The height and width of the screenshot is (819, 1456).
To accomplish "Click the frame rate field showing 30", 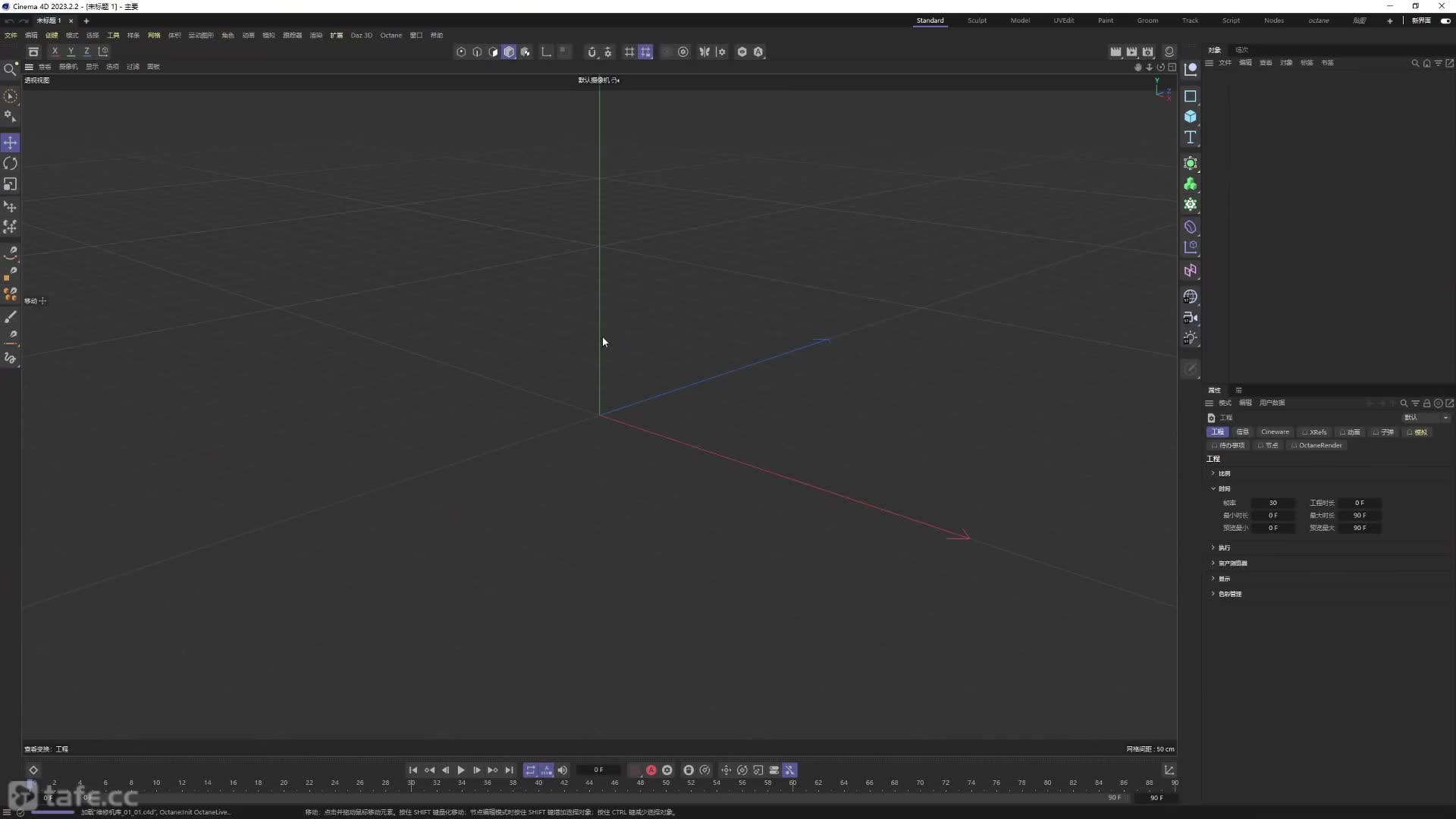I will tap(1272, 504).
